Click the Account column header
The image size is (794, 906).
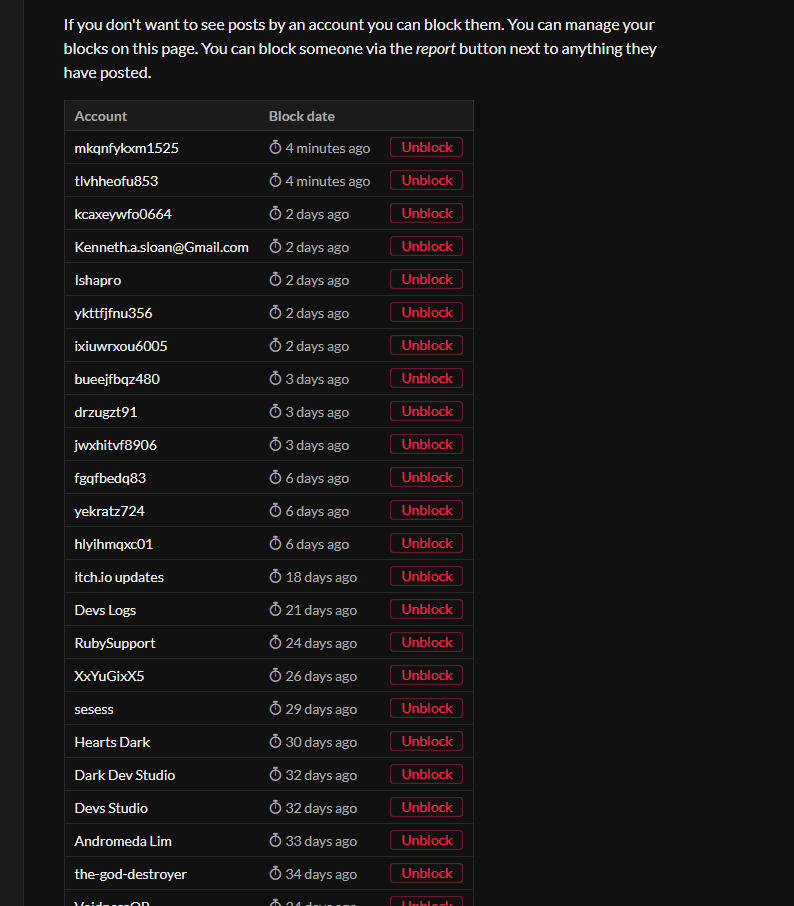click(x=101, y=116)
